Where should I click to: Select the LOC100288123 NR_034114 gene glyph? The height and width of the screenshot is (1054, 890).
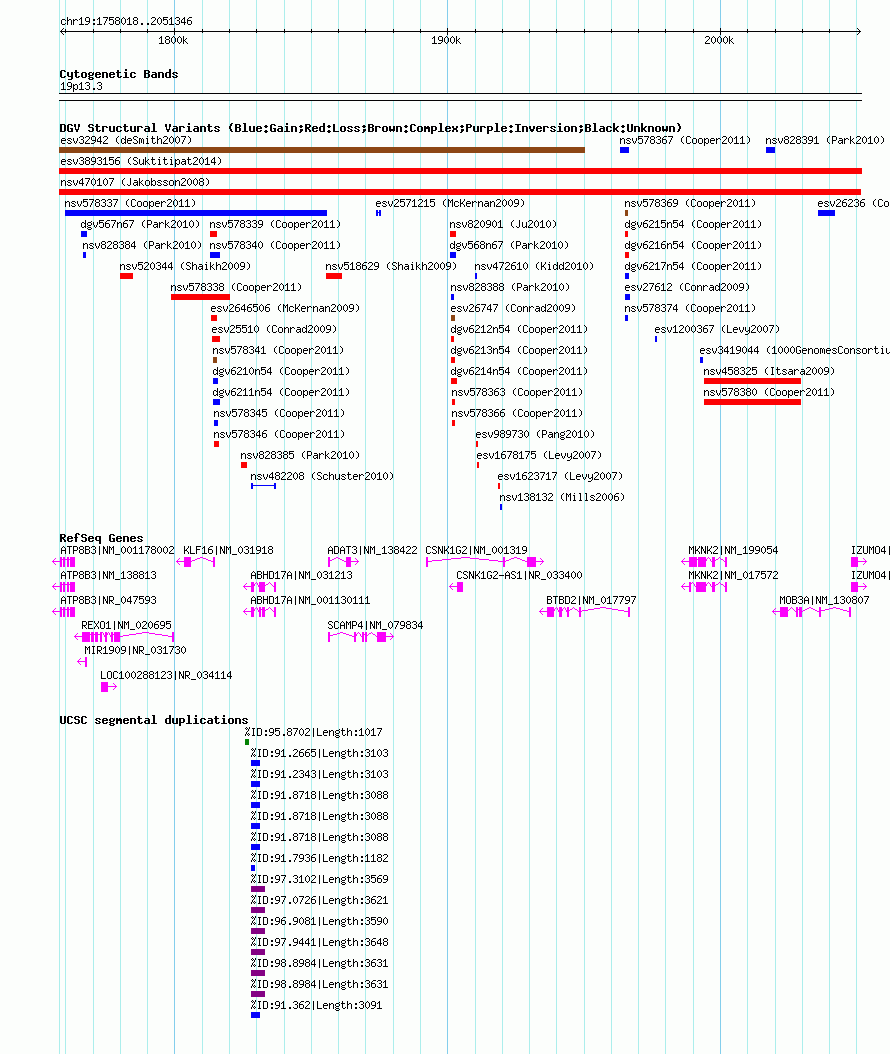(109, 687)
